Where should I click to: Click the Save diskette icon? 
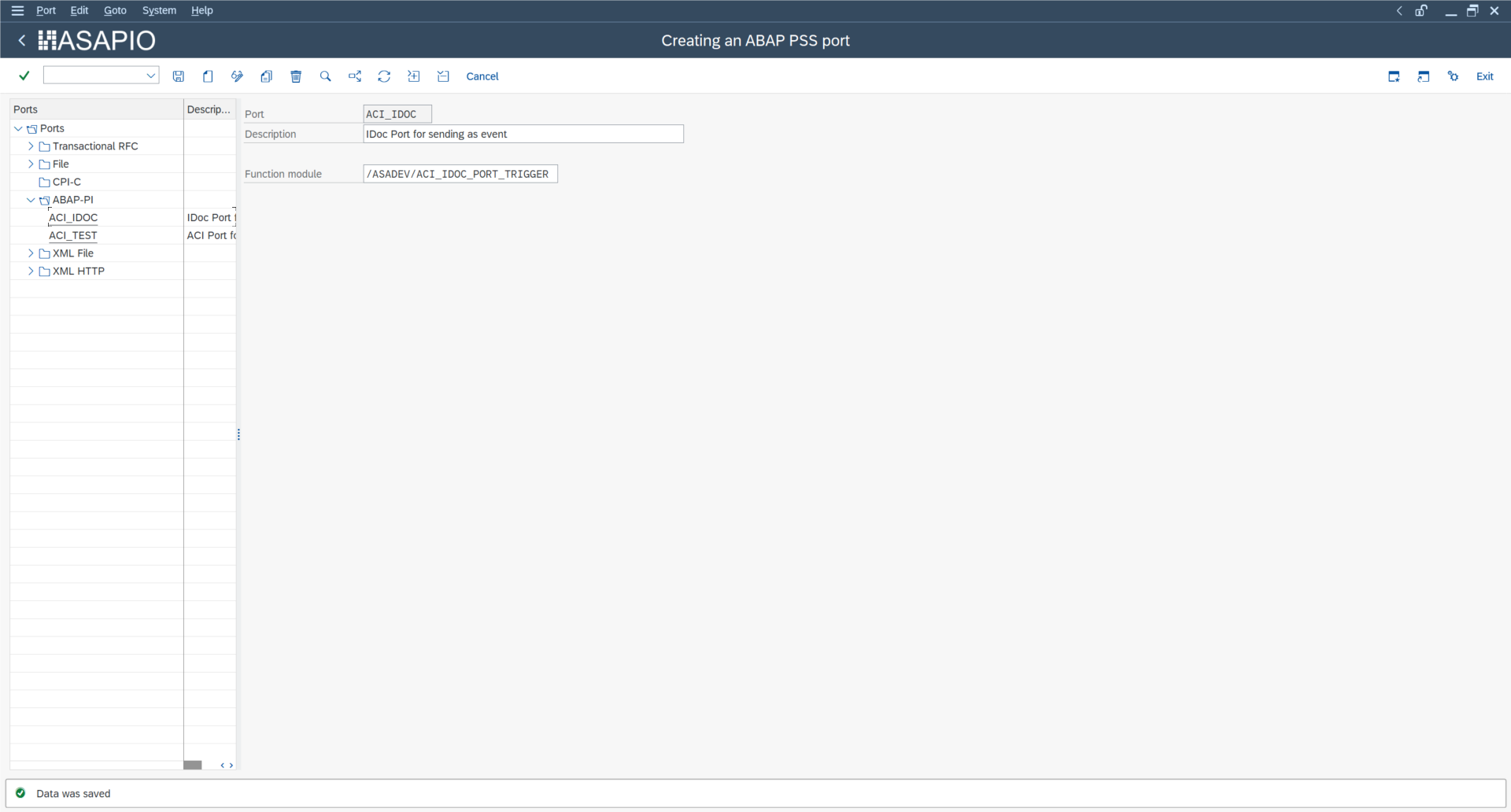pyautogui.click(x=179, y=76)
